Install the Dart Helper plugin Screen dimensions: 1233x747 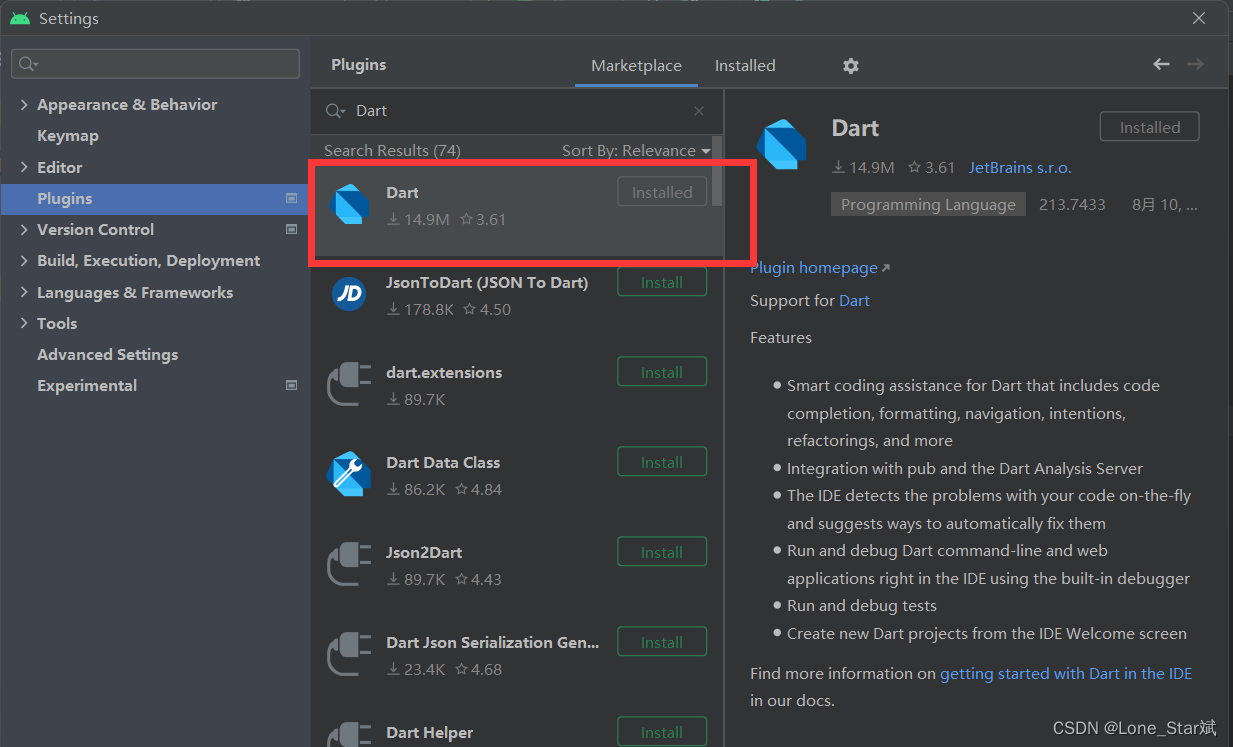point(662,732)
